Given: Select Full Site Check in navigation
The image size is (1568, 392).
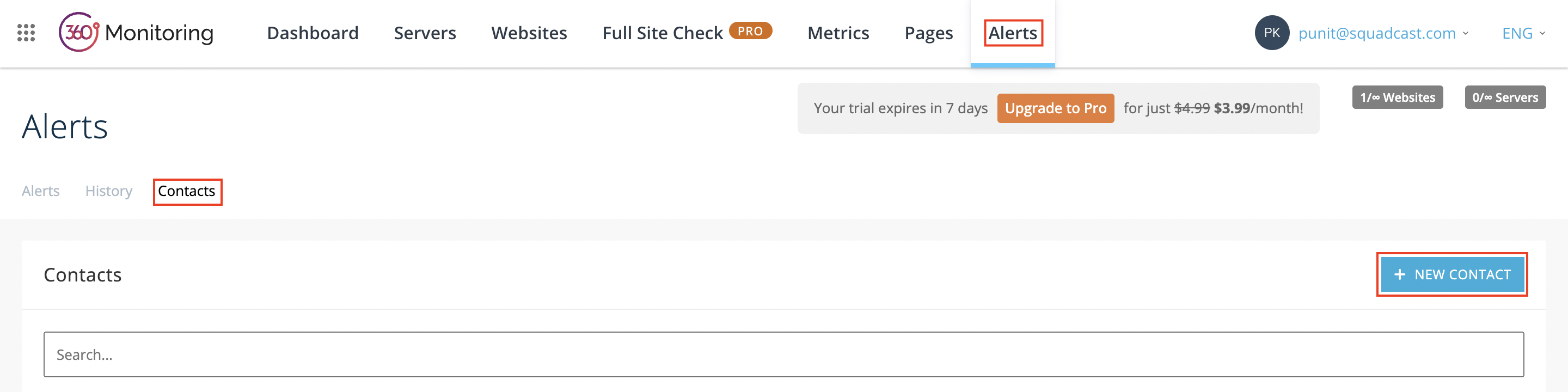Looking at the screenshot, I should pyautogui.click(x=662, y=33).
